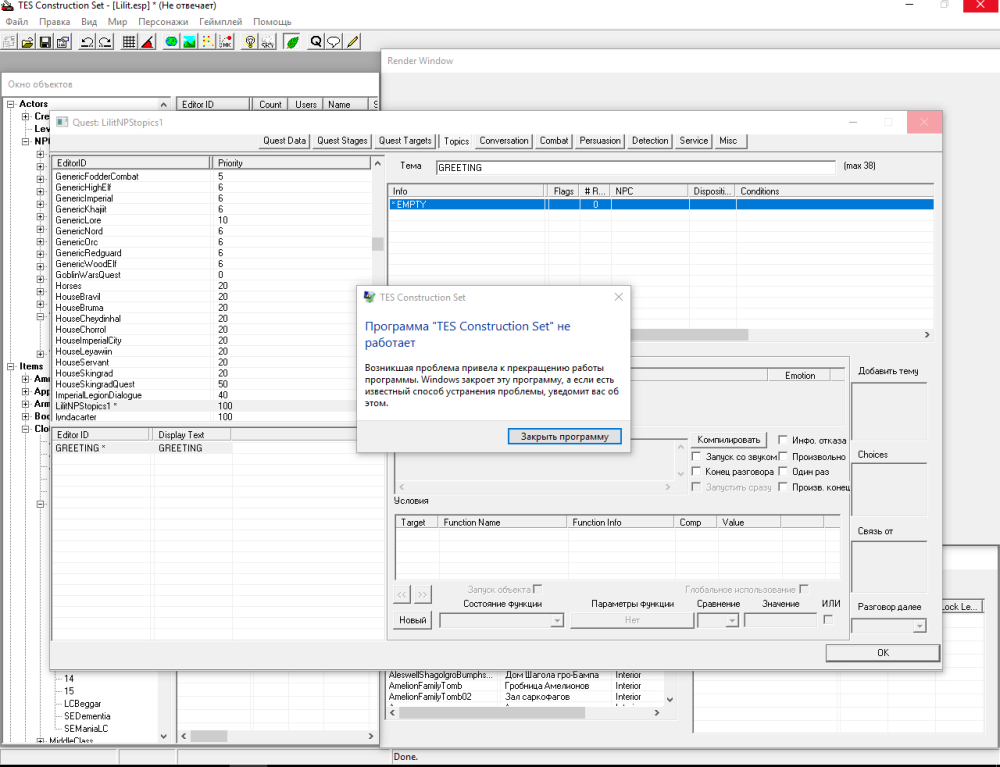Screen dimensions: 1000x767
Task: Click info list horizontal scrollbar thumb
Action: pyautogui.click(x=689, y=335)
